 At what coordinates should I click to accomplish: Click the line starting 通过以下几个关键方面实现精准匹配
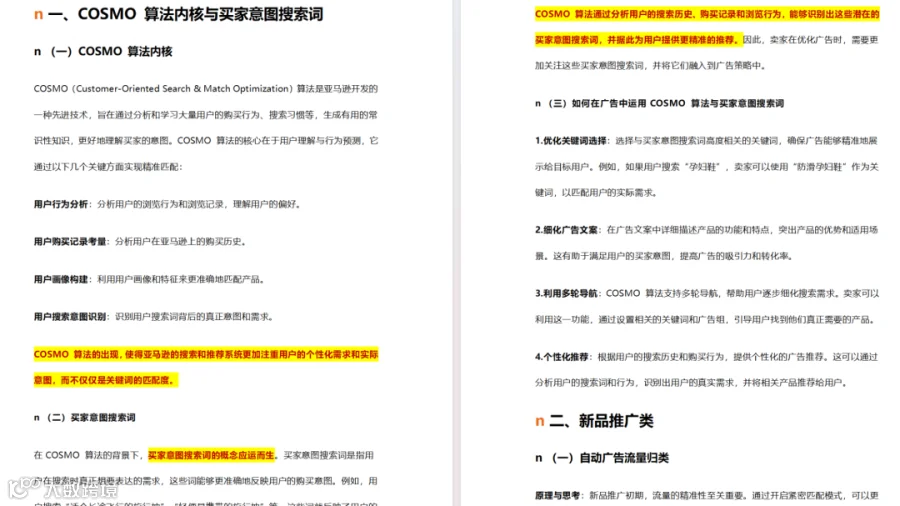pyautogui.click(x=108, y=167)
